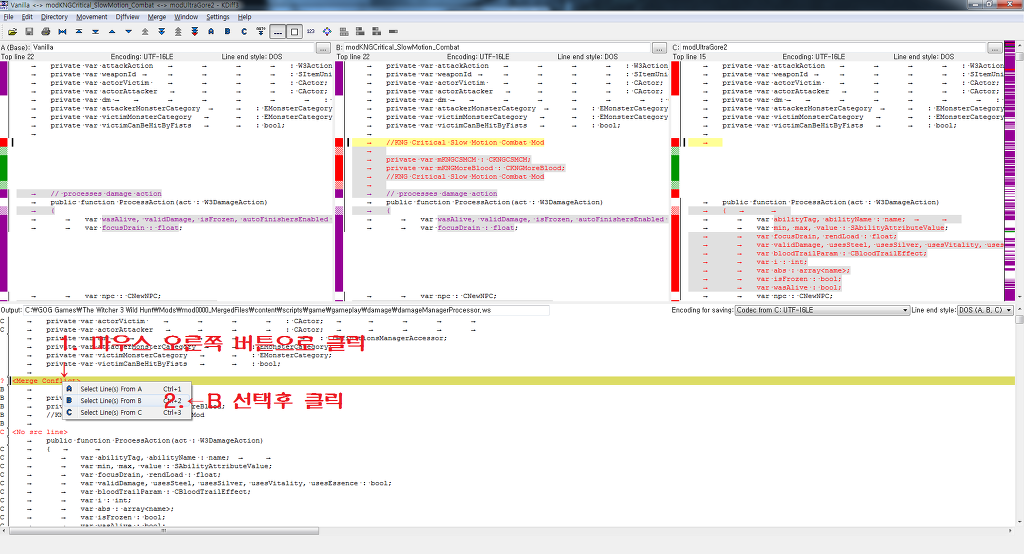
Task: Toggle line numbers display button
Action: pyautogui.click(x=311, y=32)
